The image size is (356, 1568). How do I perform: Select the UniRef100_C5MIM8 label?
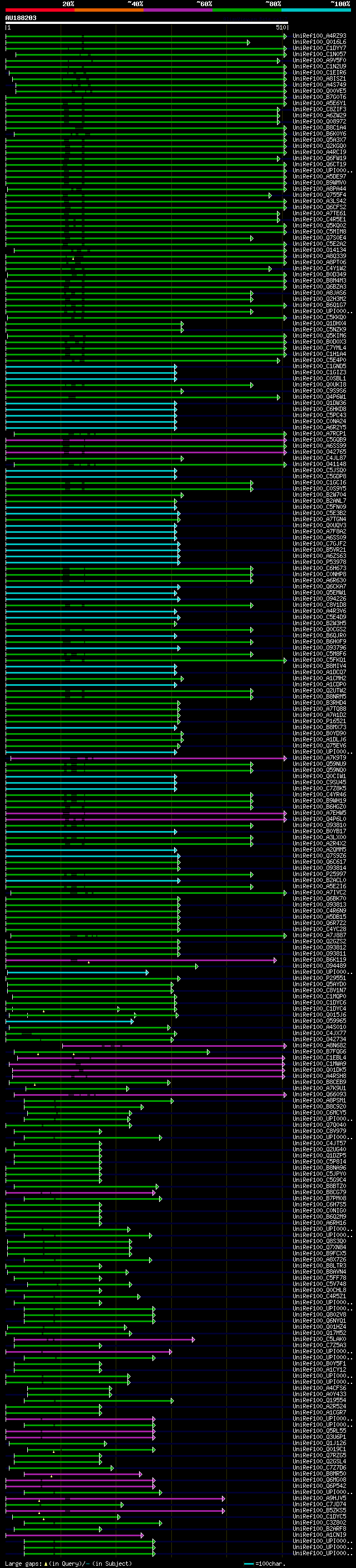pyautogui.click(x=319, y=232)
